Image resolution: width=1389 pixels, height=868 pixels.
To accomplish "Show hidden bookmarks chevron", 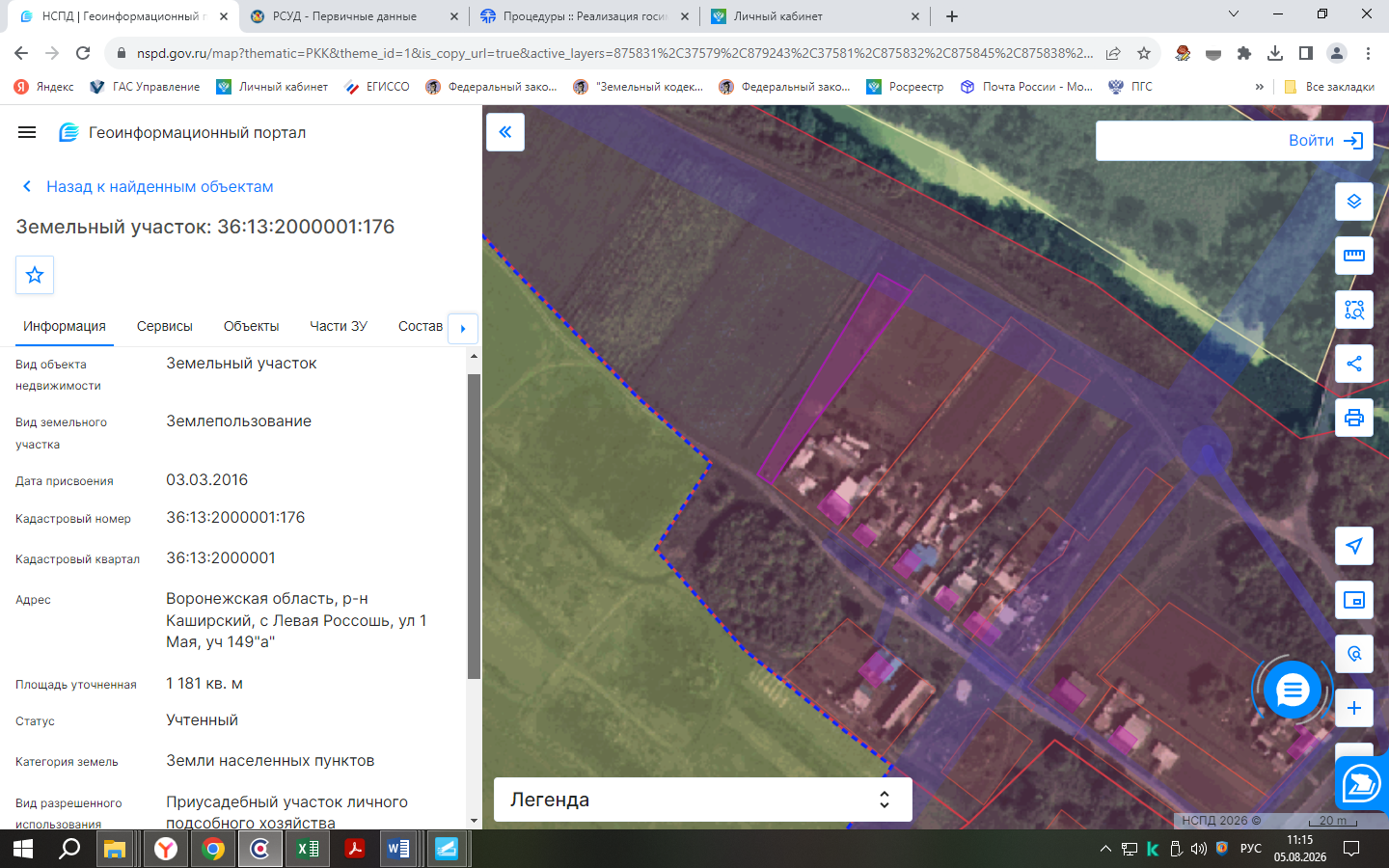I will [x=1259, y=87].
